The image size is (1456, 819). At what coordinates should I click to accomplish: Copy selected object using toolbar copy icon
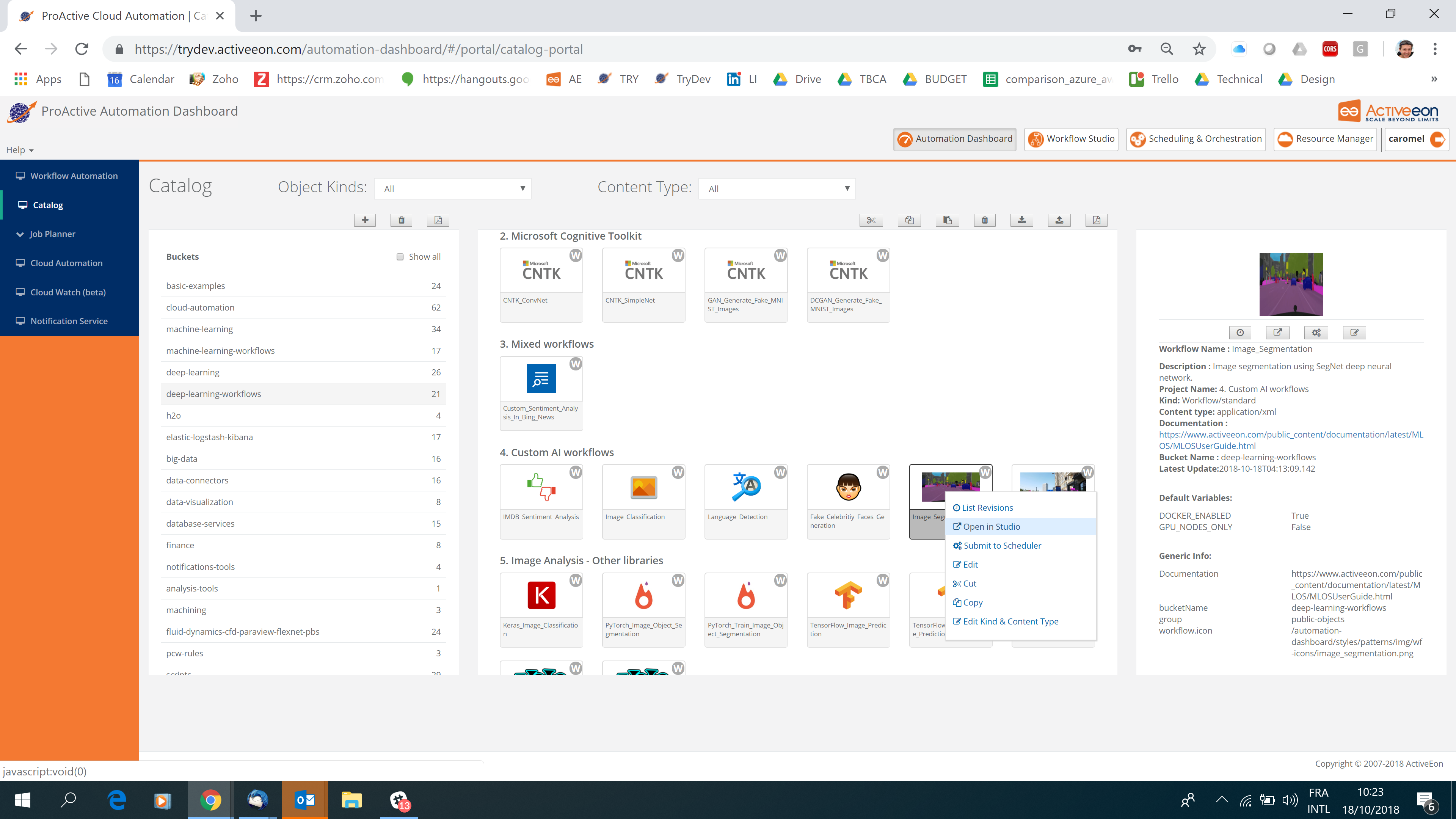[x=909, y=220]
